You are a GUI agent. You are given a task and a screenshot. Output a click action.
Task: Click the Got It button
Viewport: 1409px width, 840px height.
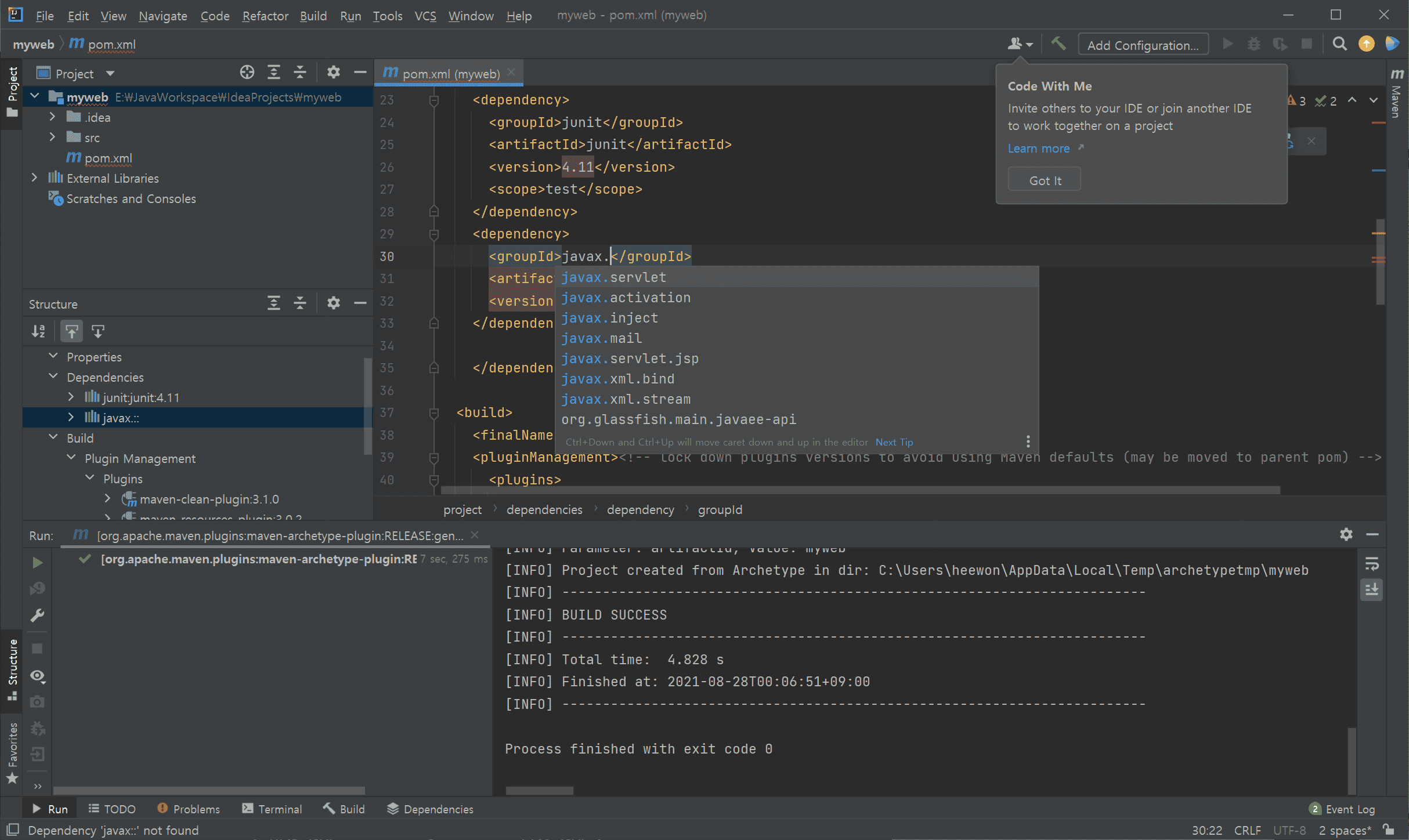tap(1045, 180)
